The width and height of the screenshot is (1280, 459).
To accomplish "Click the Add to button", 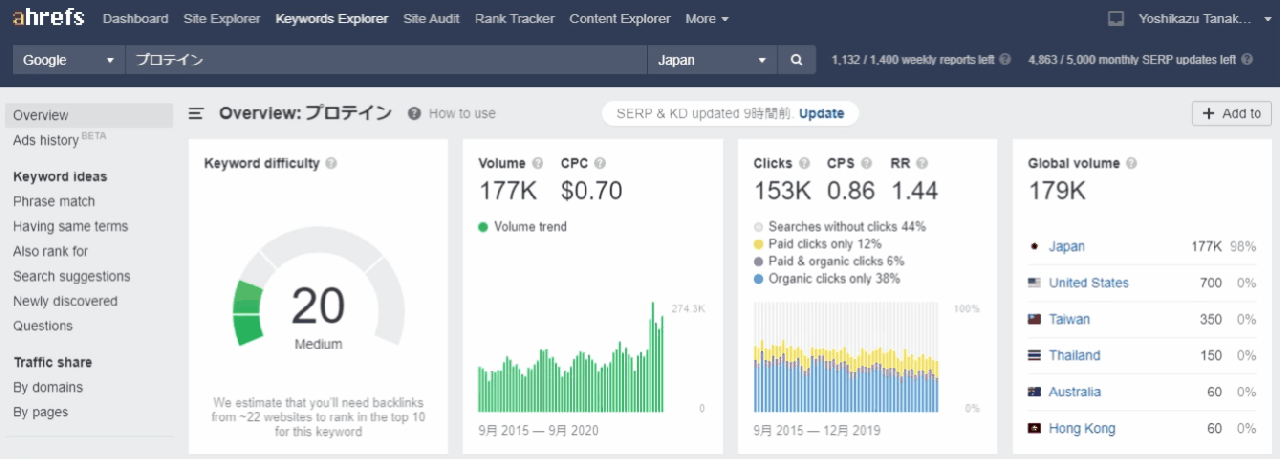I will point(1231,114).
